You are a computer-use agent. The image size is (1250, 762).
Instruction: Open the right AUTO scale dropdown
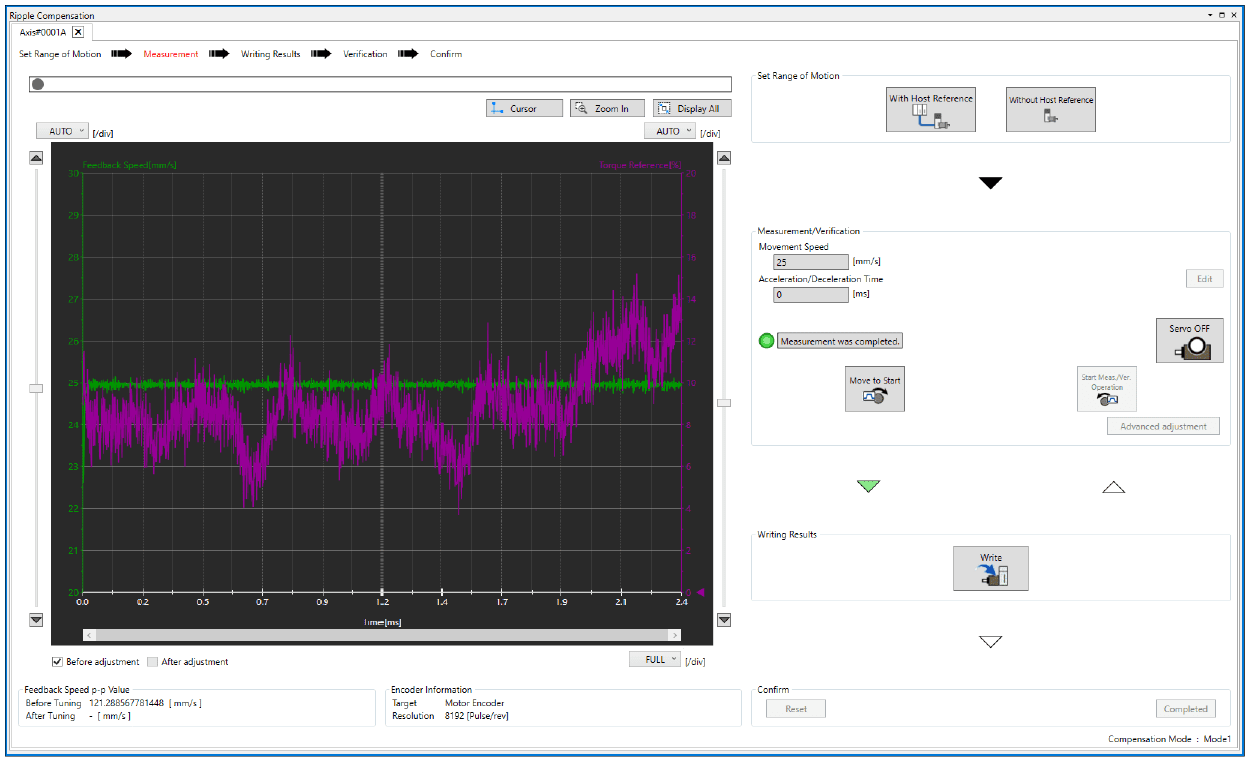tap(669, 131)
